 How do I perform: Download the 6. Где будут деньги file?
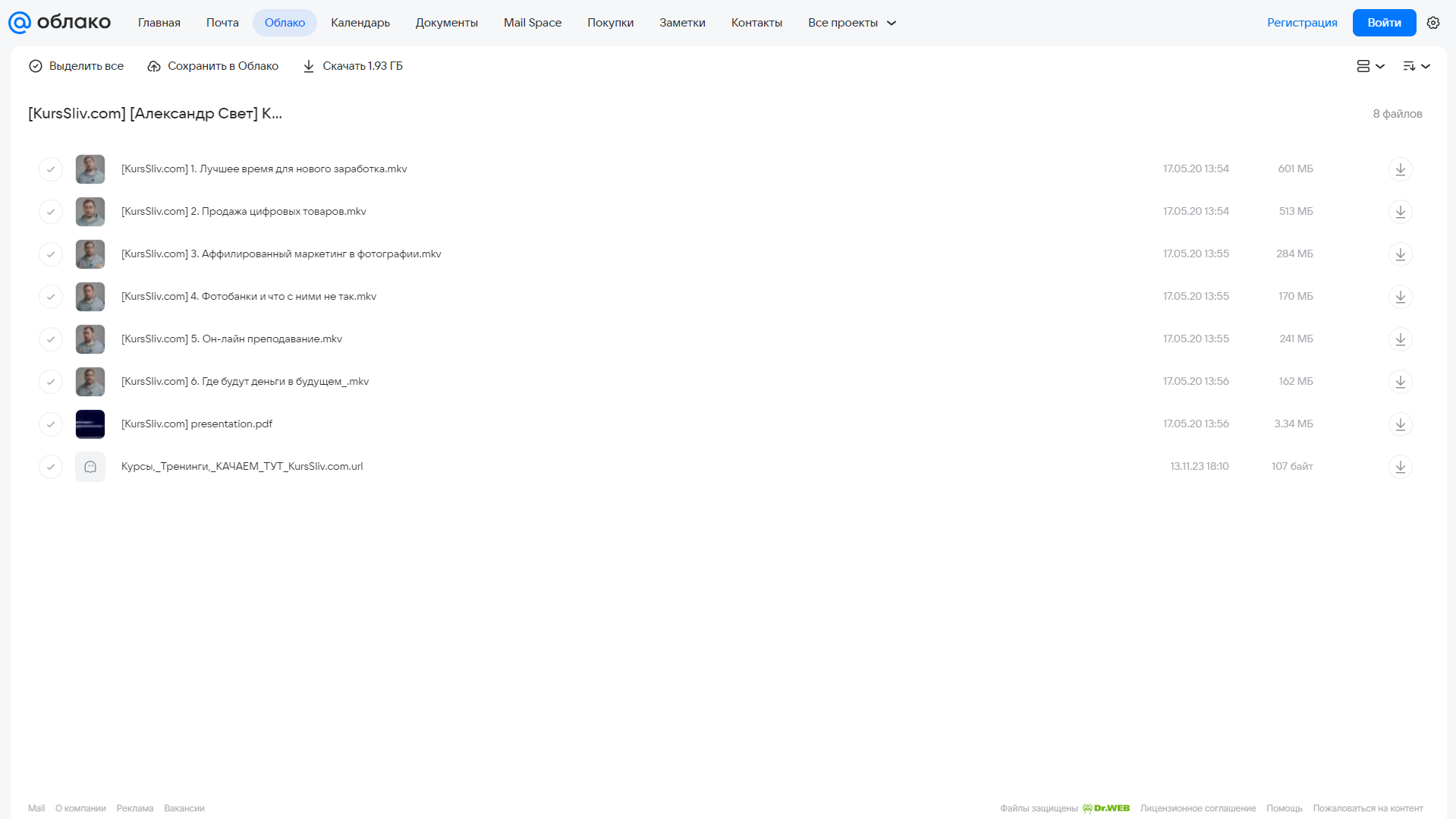[1400, 382]
